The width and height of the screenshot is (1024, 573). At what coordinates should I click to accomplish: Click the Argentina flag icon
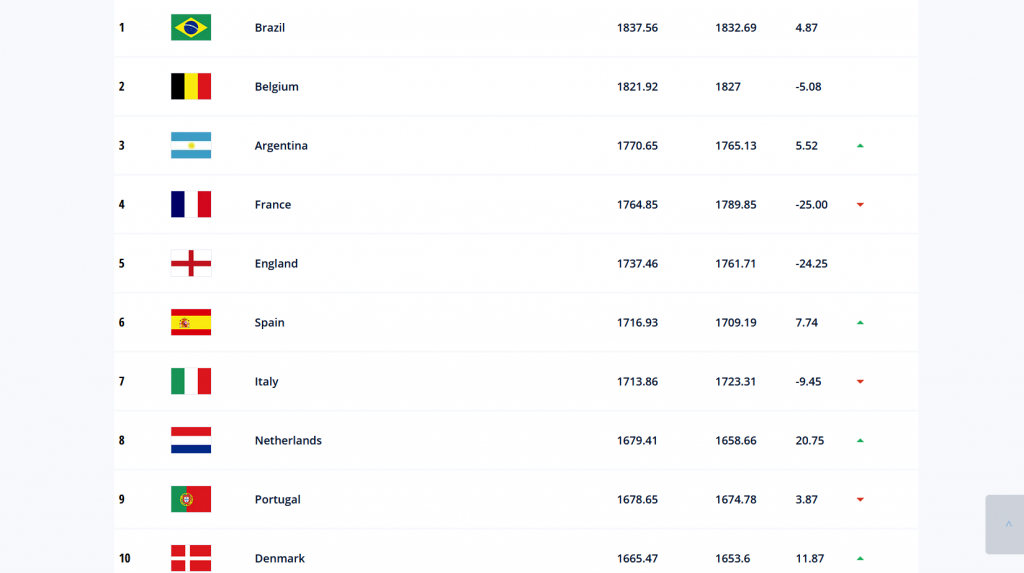(191, 145)
